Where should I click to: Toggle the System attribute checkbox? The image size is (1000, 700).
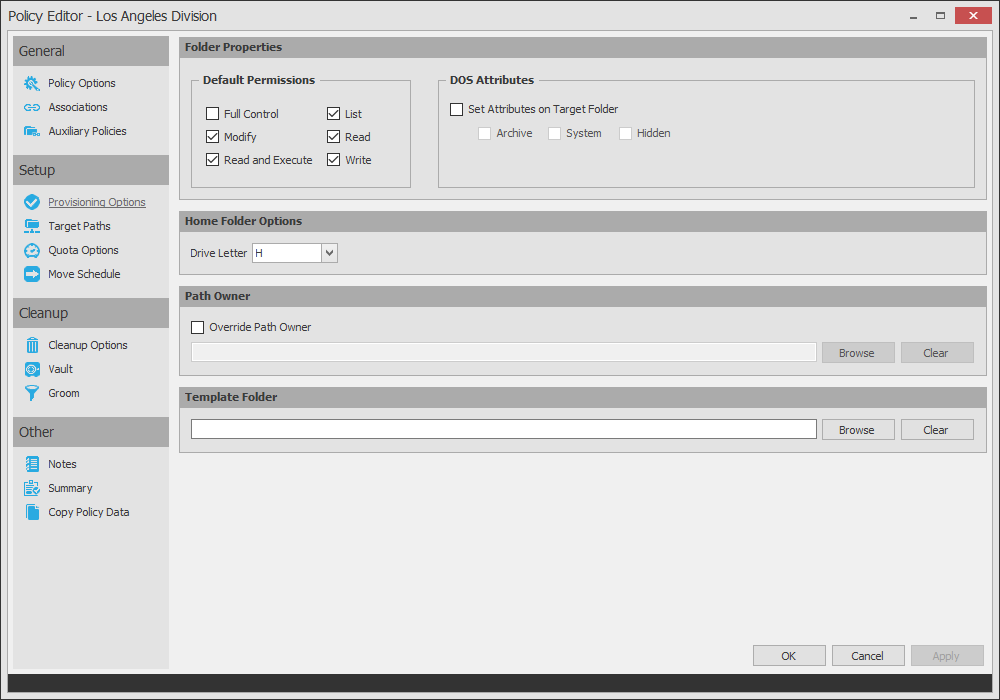[554, 133]
